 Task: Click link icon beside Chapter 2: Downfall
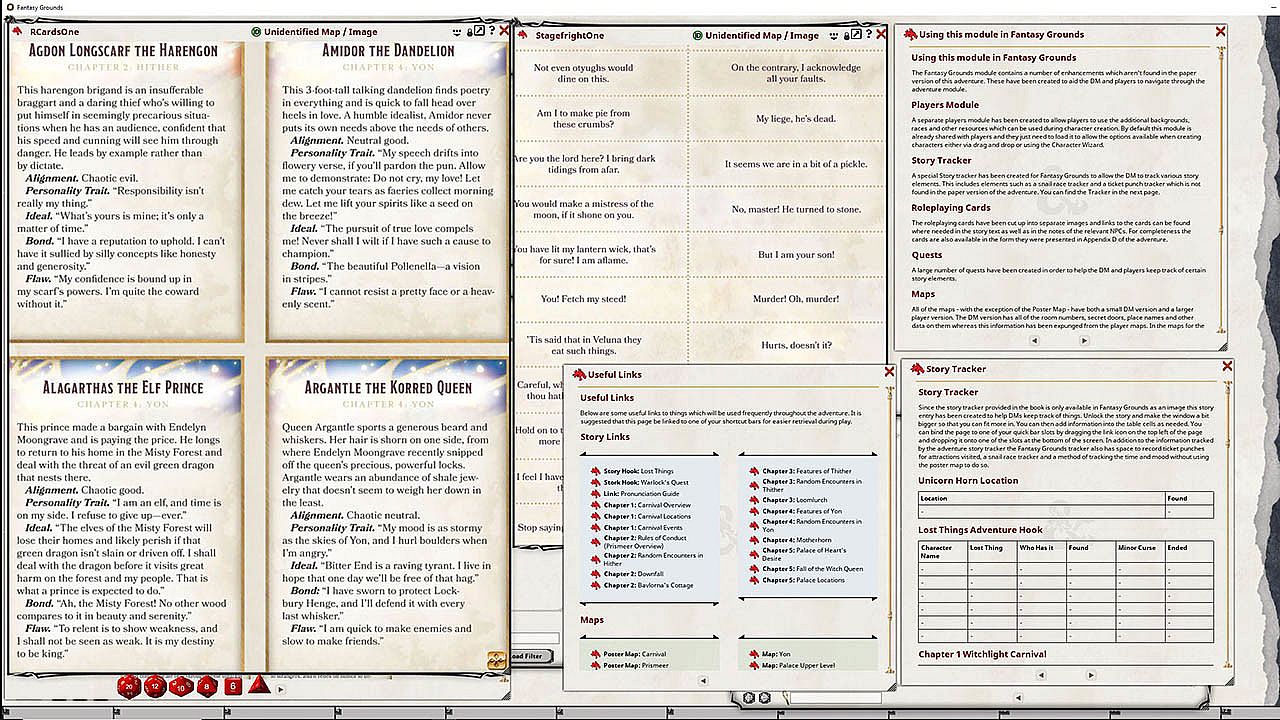[x=596, y=574]
